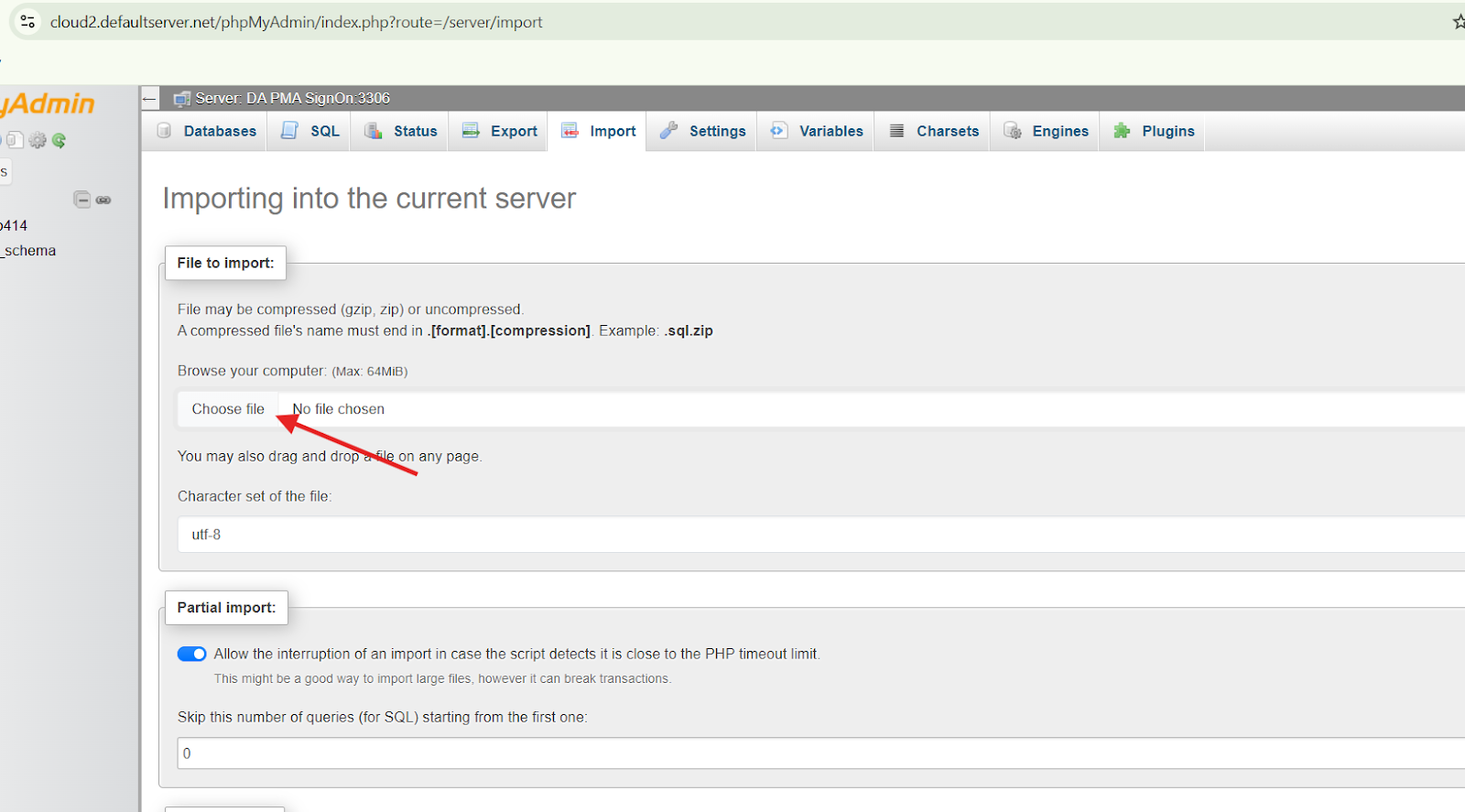Click the SQL scroll icon
The height and width of the screenshot is (812, 1465).
(290, 131)
